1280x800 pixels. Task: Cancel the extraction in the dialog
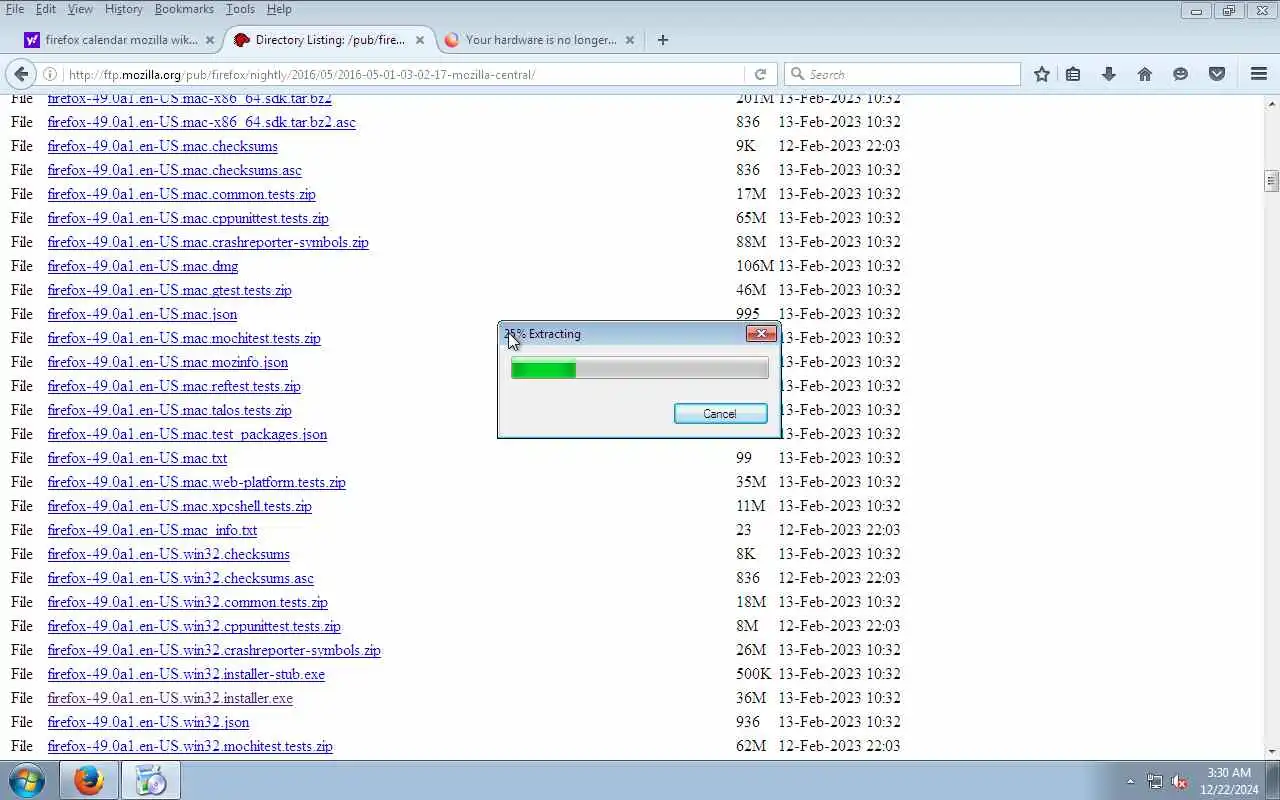(720, 414)
